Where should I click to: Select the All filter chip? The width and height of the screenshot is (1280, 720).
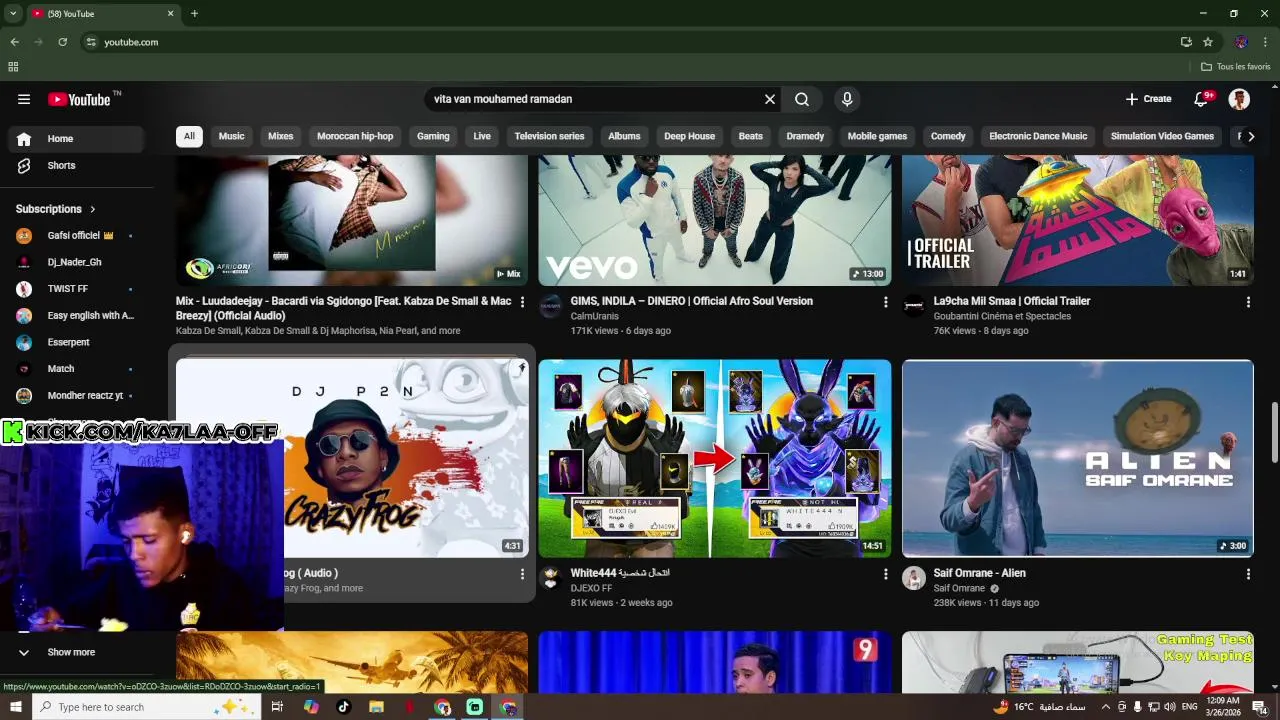[189, 136]
